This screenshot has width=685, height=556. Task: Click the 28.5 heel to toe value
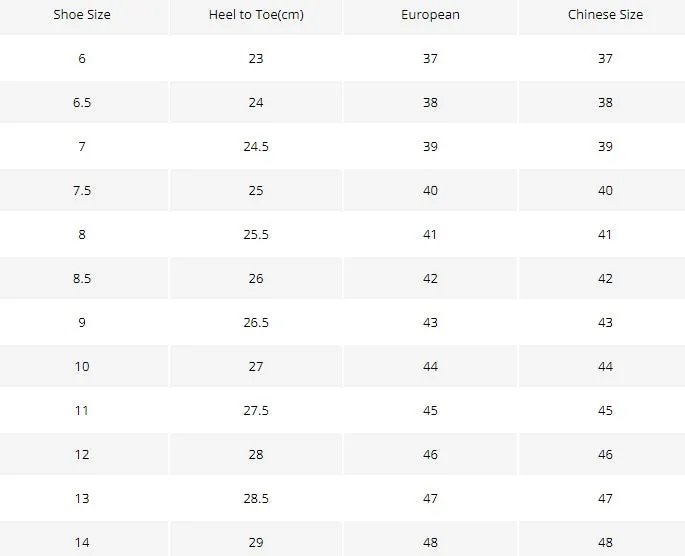click(256, 499)
